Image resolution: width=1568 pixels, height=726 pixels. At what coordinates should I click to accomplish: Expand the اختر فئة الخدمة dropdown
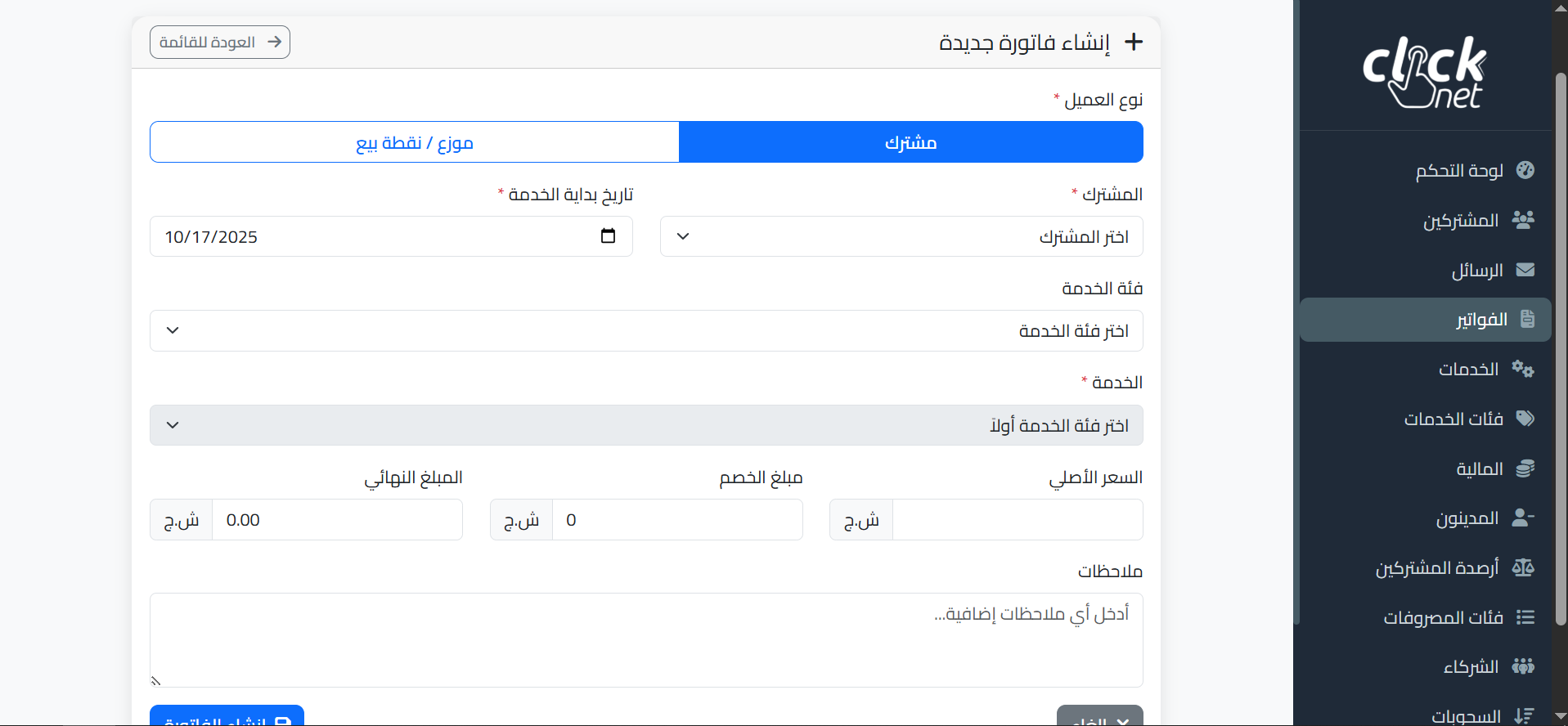(x=646, y=330)
